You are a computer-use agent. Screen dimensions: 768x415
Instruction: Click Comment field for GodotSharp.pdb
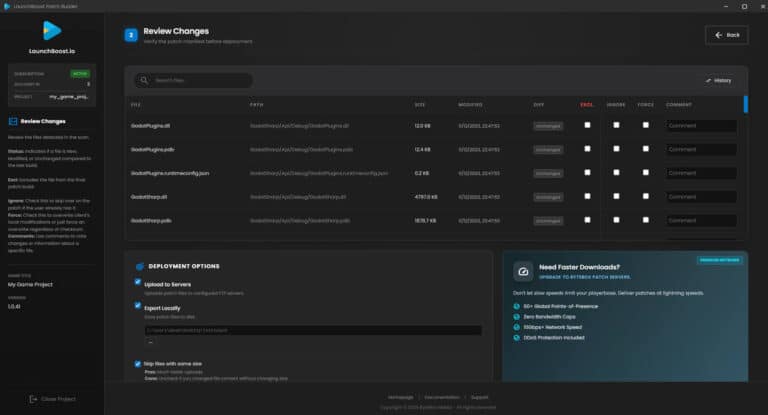(701, 220)
